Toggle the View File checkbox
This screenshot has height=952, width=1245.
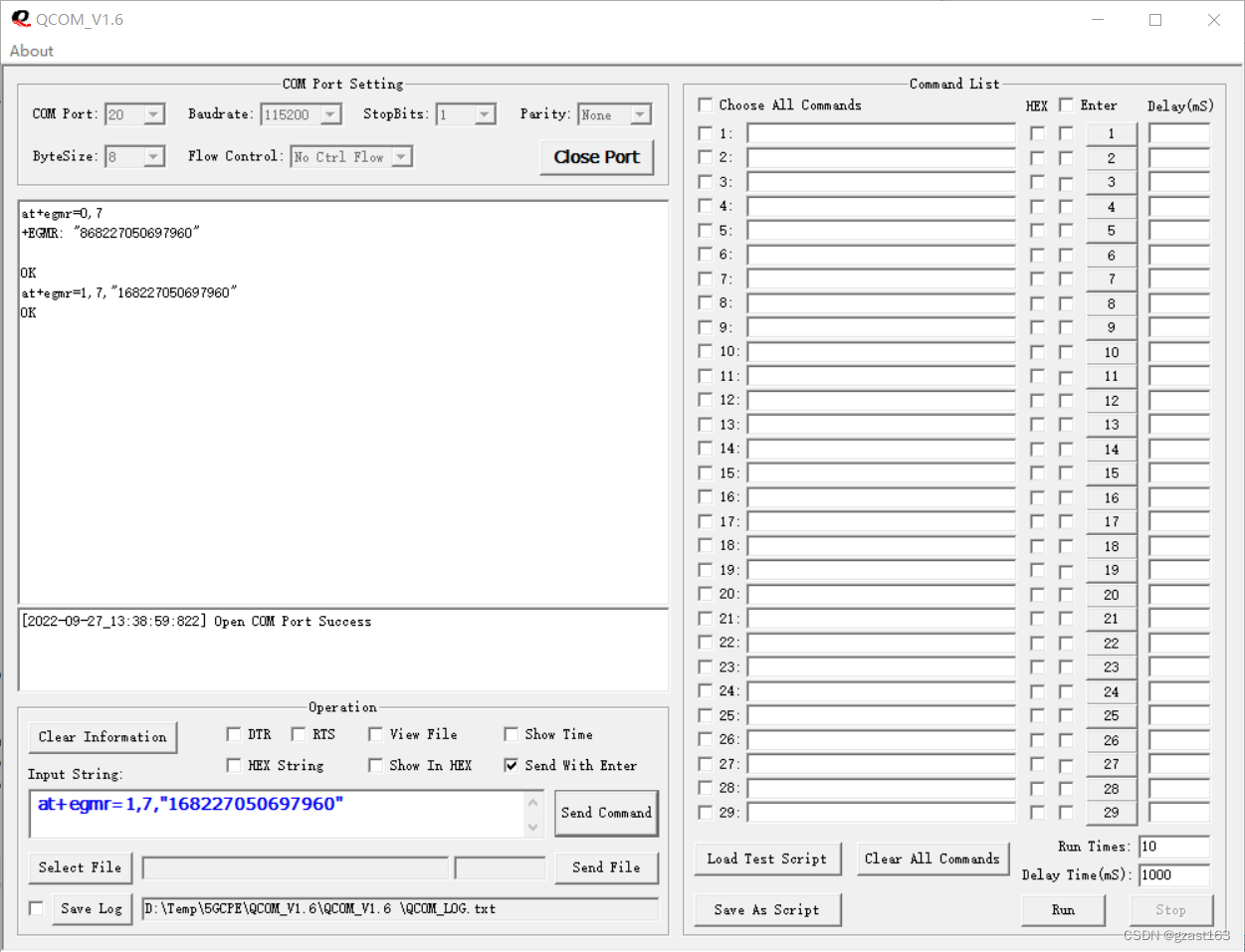pos(375,734)
